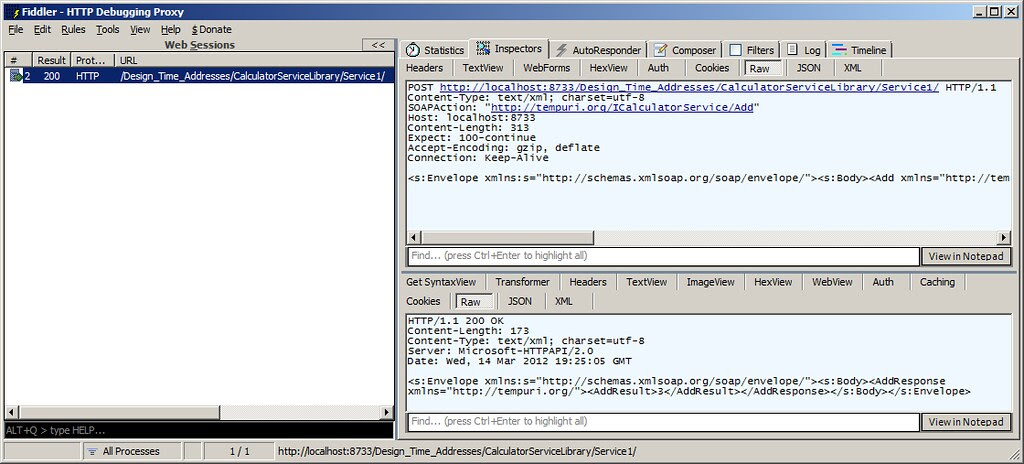Sort sessions by the Protocol column header
Image resolution: width=1024 pixels, height=464 pixels.
tap(93, 60)
